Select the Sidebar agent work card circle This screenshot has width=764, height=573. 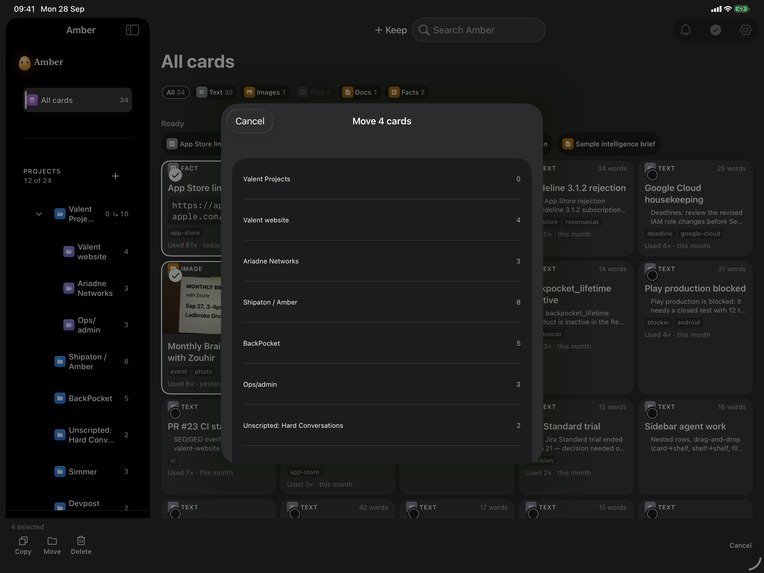(x=652, y=413)
